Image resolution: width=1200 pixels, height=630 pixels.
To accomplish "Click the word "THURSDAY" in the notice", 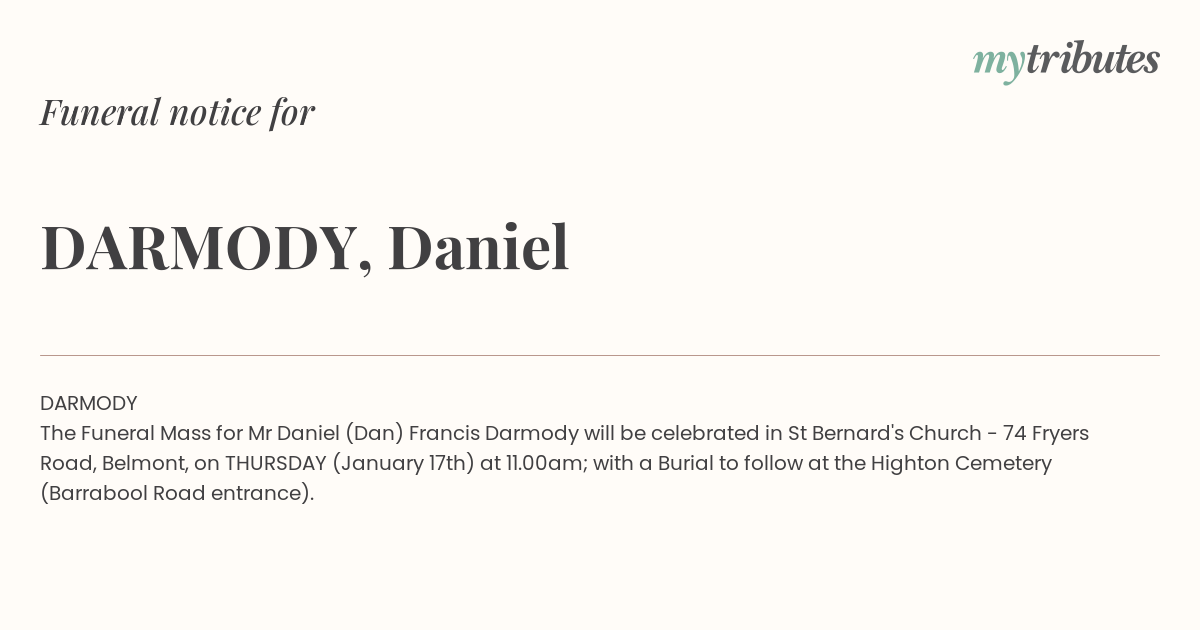I will [276, 463].
